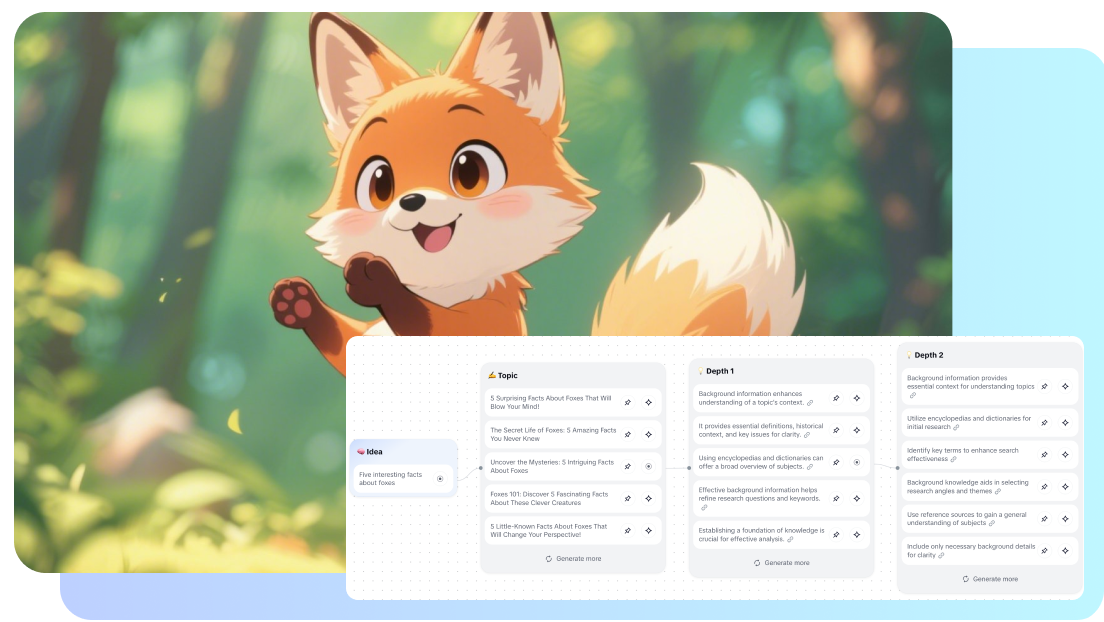Pin the "Identify key terms" Depth 2 item
This screenshot has width=1104, height=622.
pyautogui.click(x=1044, y=455)
